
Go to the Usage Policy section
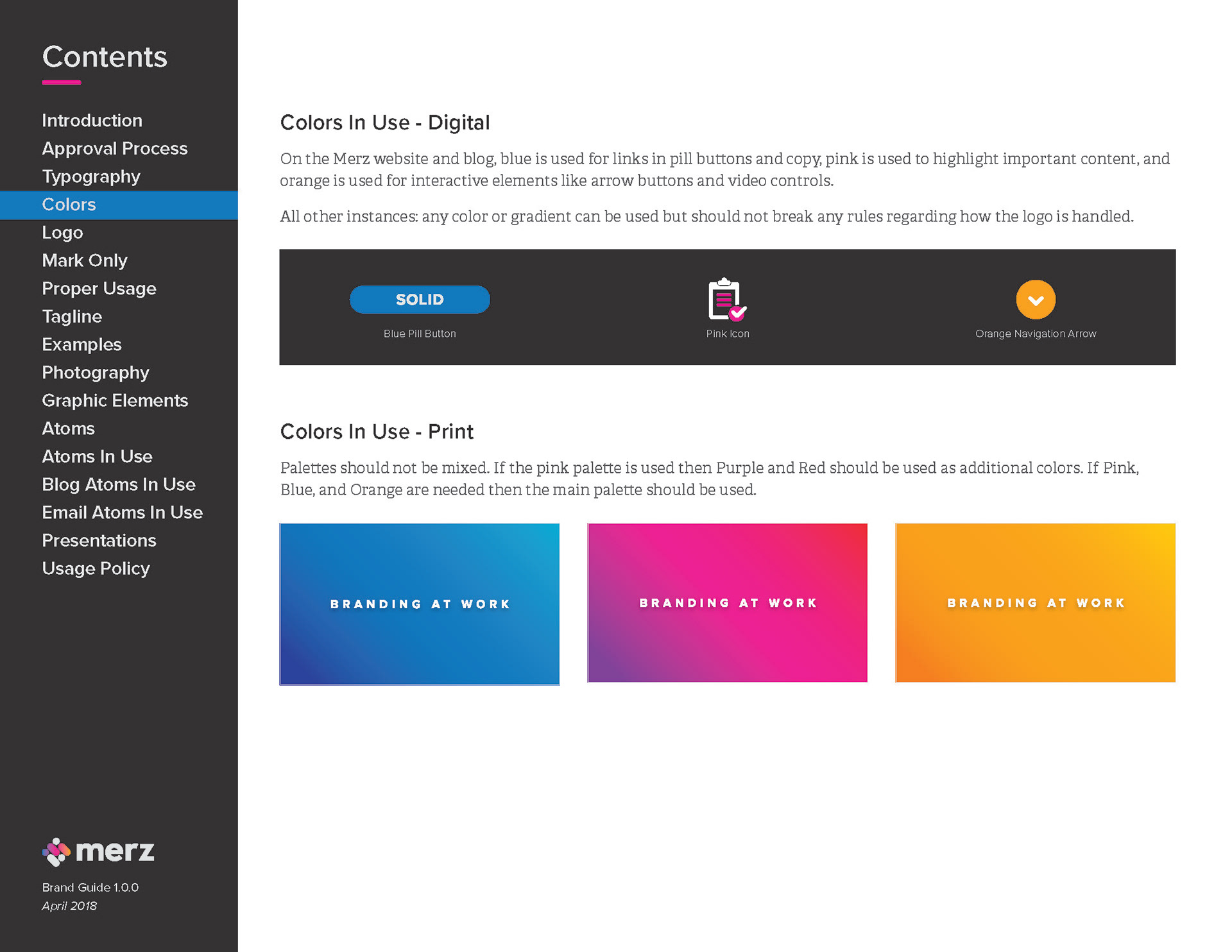tap(96, 569)
